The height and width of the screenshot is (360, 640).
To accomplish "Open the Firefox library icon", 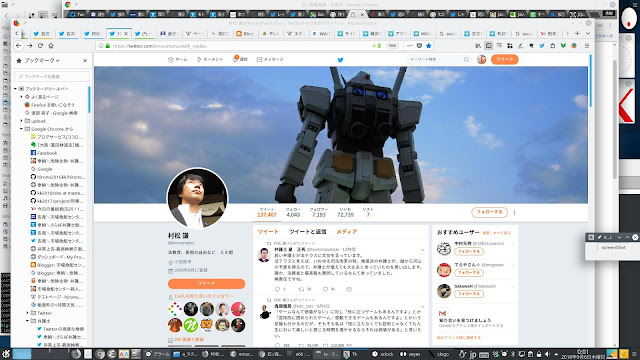I will tap(478, 46).
